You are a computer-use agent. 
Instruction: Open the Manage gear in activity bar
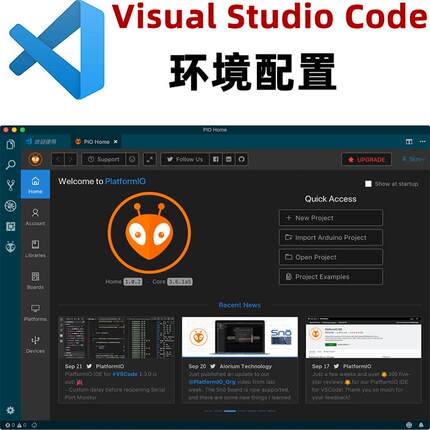pos(11,410)
